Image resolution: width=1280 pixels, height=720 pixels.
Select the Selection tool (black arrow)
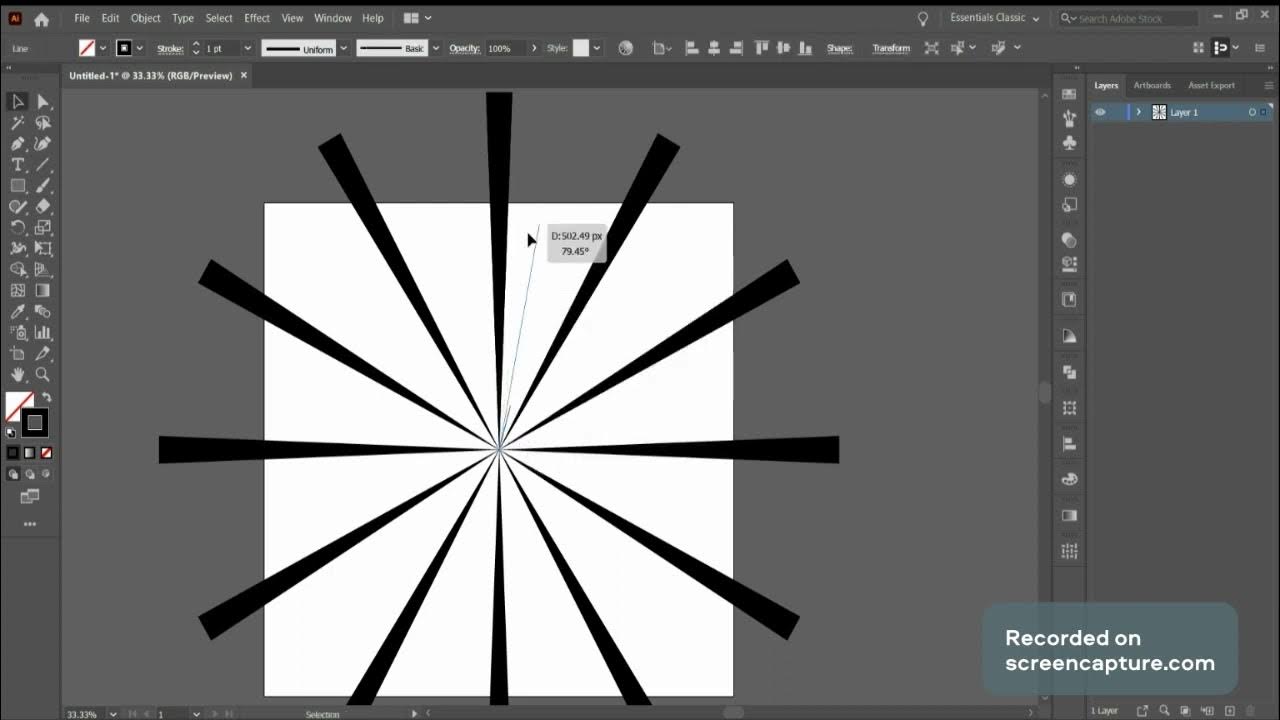(17, 101)
